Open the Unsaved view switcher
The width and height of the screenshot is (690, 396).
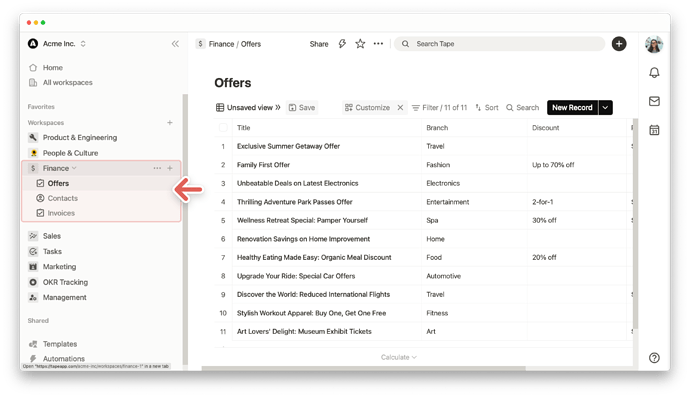248,108
